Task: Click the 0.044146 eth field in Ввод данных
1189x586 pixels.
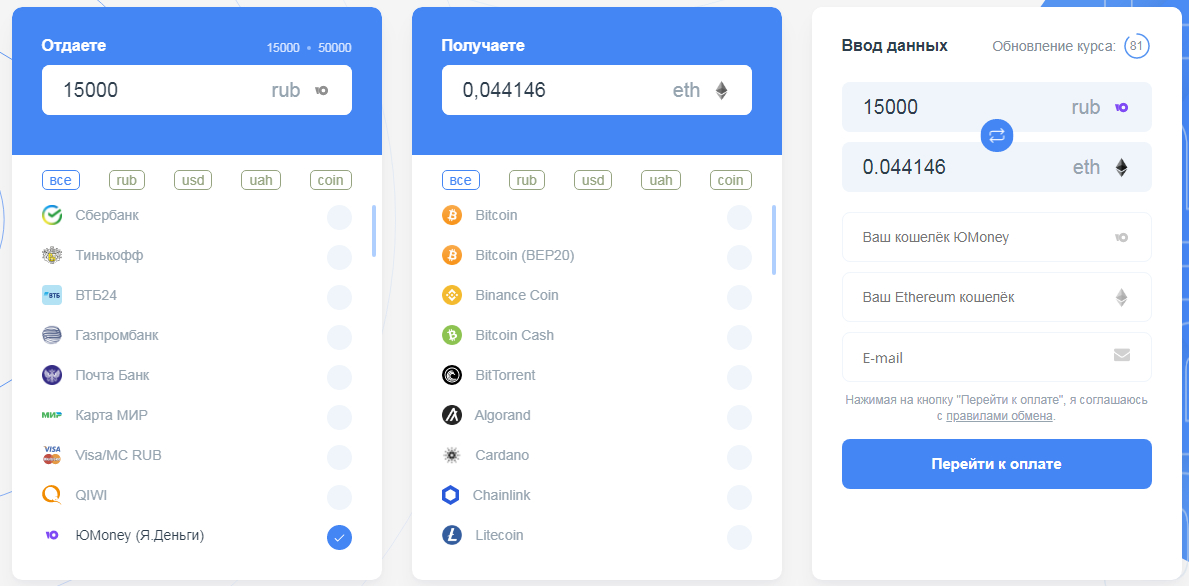Action: click(x=996, y=167)
